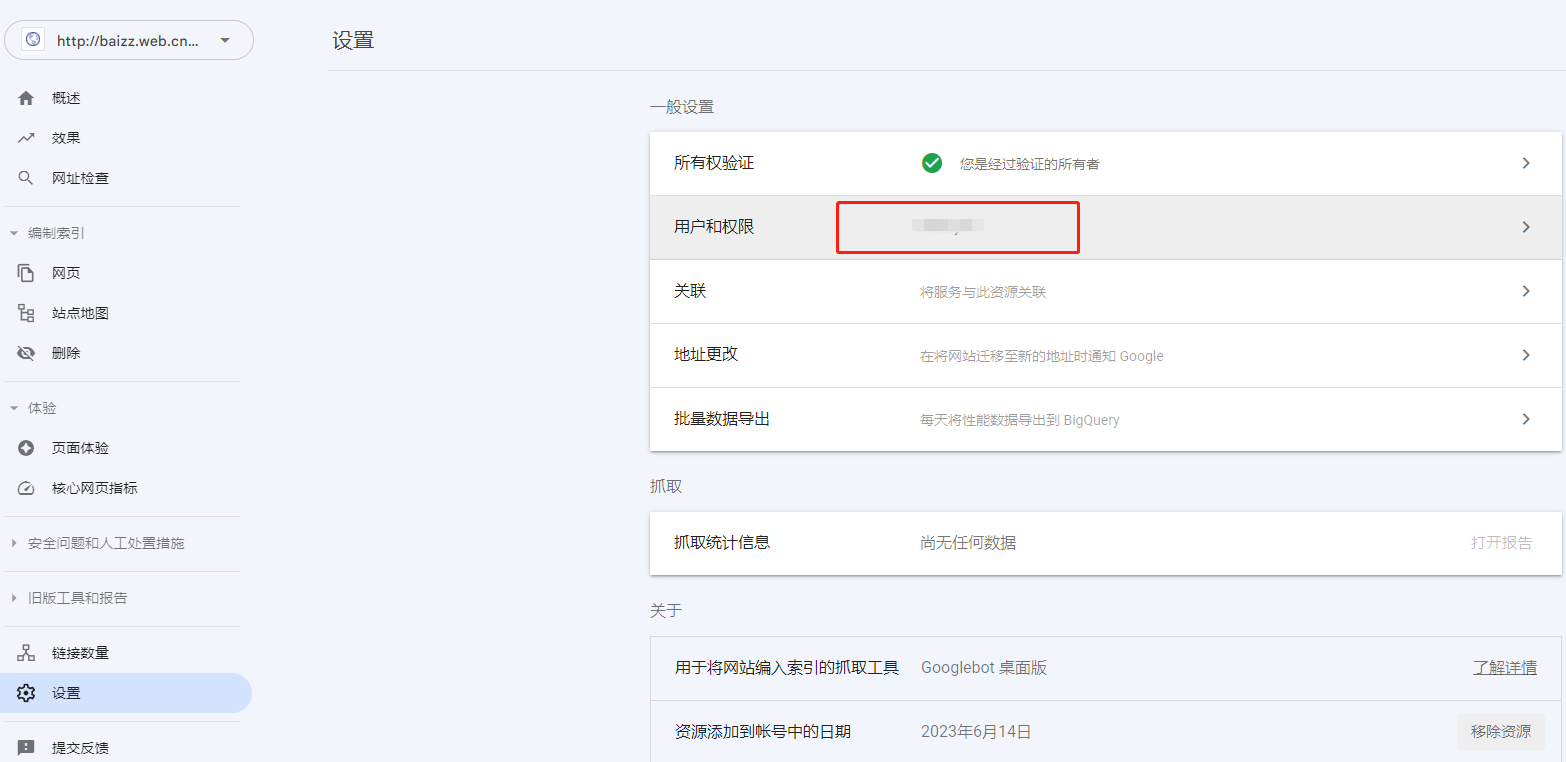This screenshot has width=1566, height=762.
Task: Click the sitemap icon beside 站点地图
Action: [27, 313]
